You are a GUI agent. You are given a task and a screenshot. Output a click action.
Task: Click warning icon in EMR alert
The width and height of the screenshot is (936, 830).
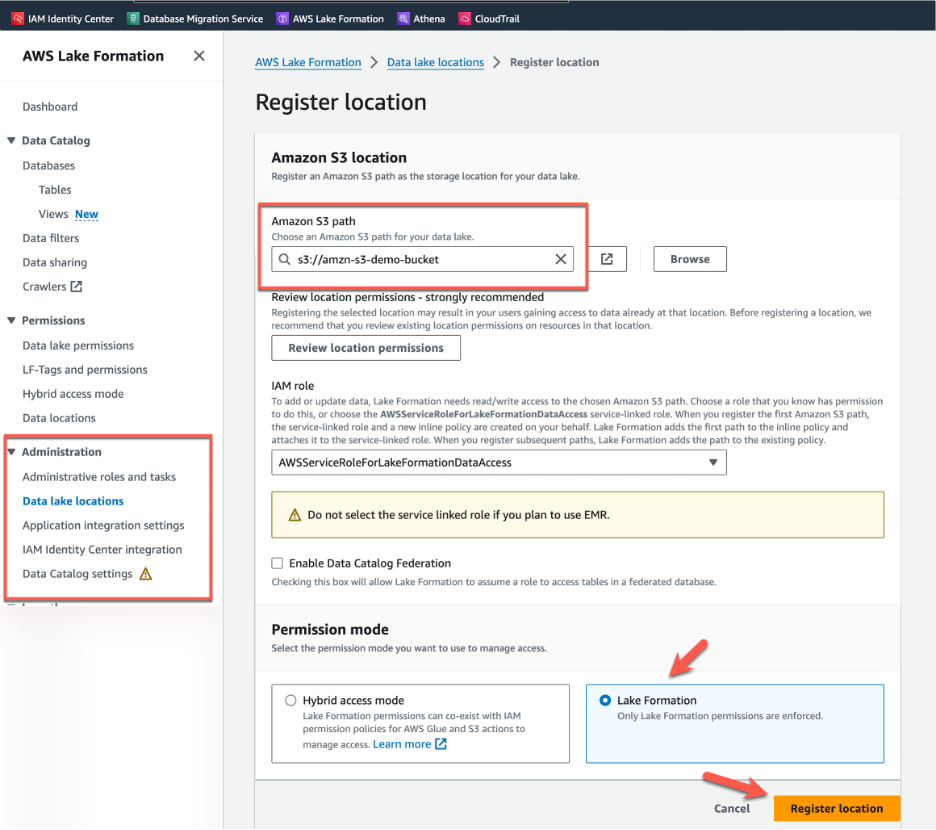(x=295, y=515)
